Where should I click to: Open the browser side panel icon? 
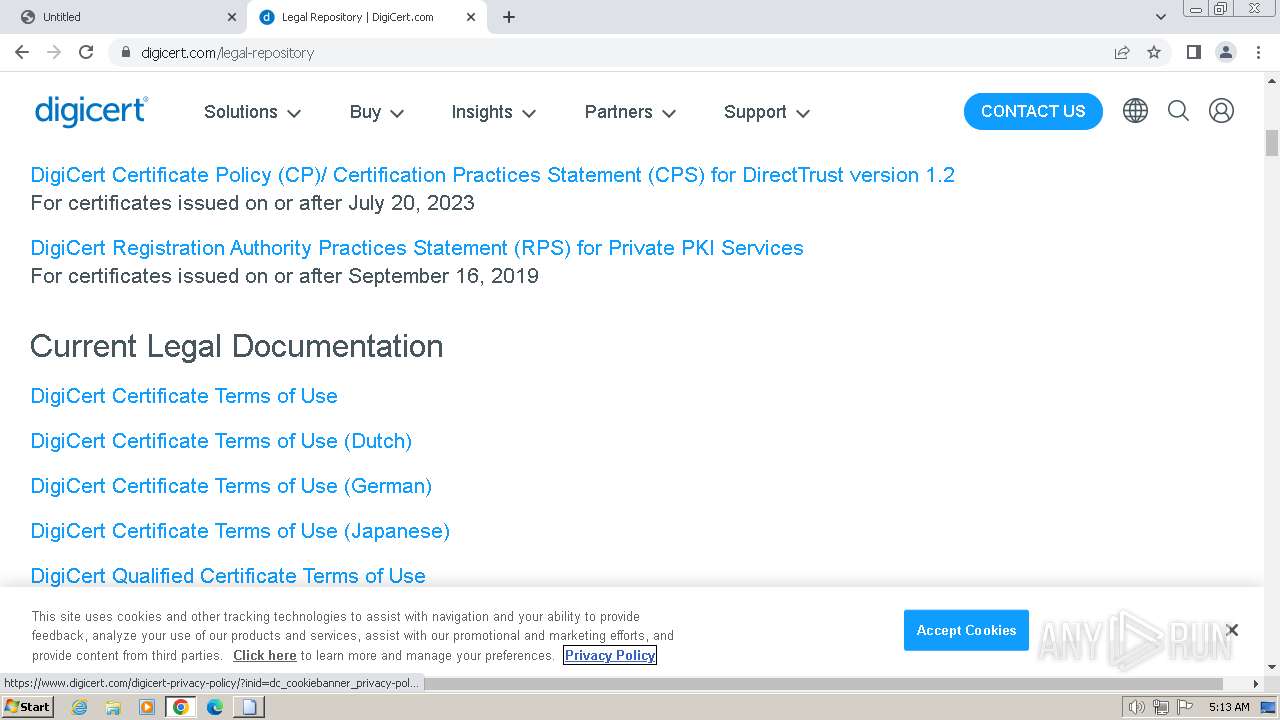[1193, 52]
